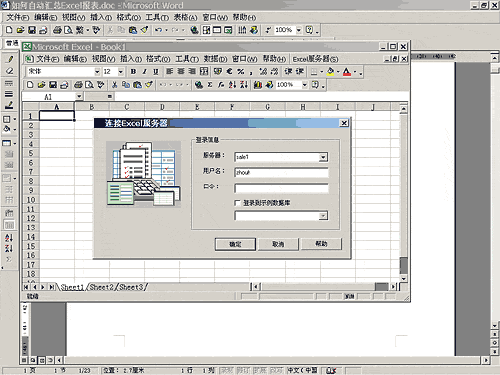
Task: Open the Excel服务器(S) menu
Action: 315,59
